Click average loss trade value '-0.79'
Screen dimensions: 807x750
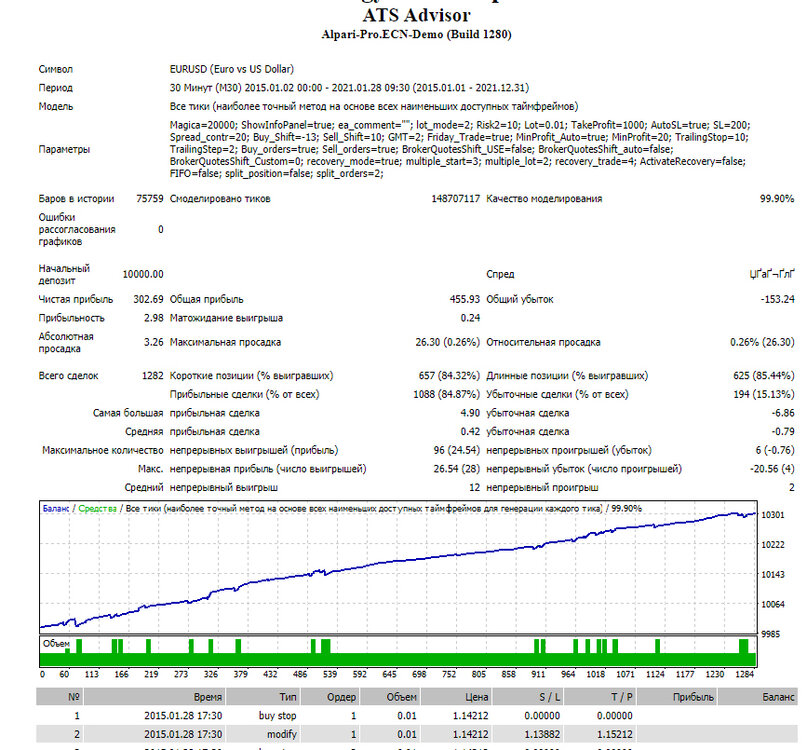pyautogui.click(x=783, y=431)
